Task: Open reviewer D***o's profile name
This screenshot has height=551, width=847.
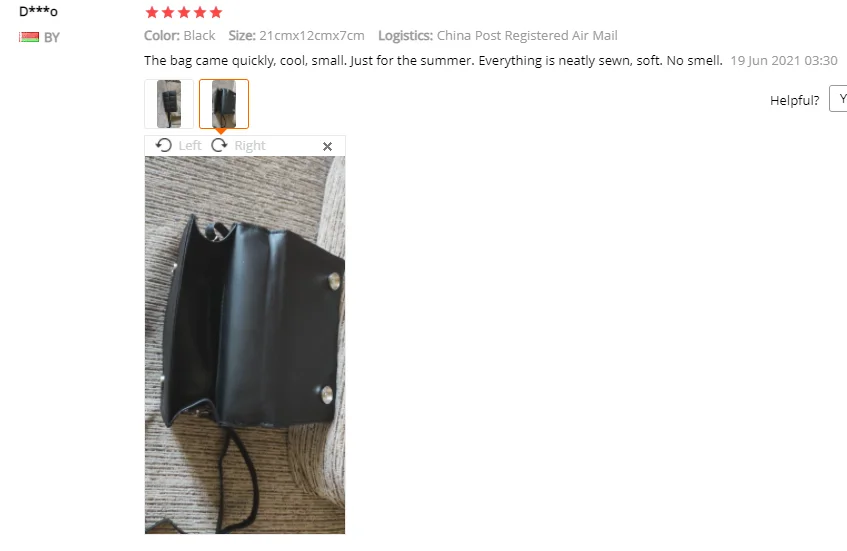Action: (38, 11)
